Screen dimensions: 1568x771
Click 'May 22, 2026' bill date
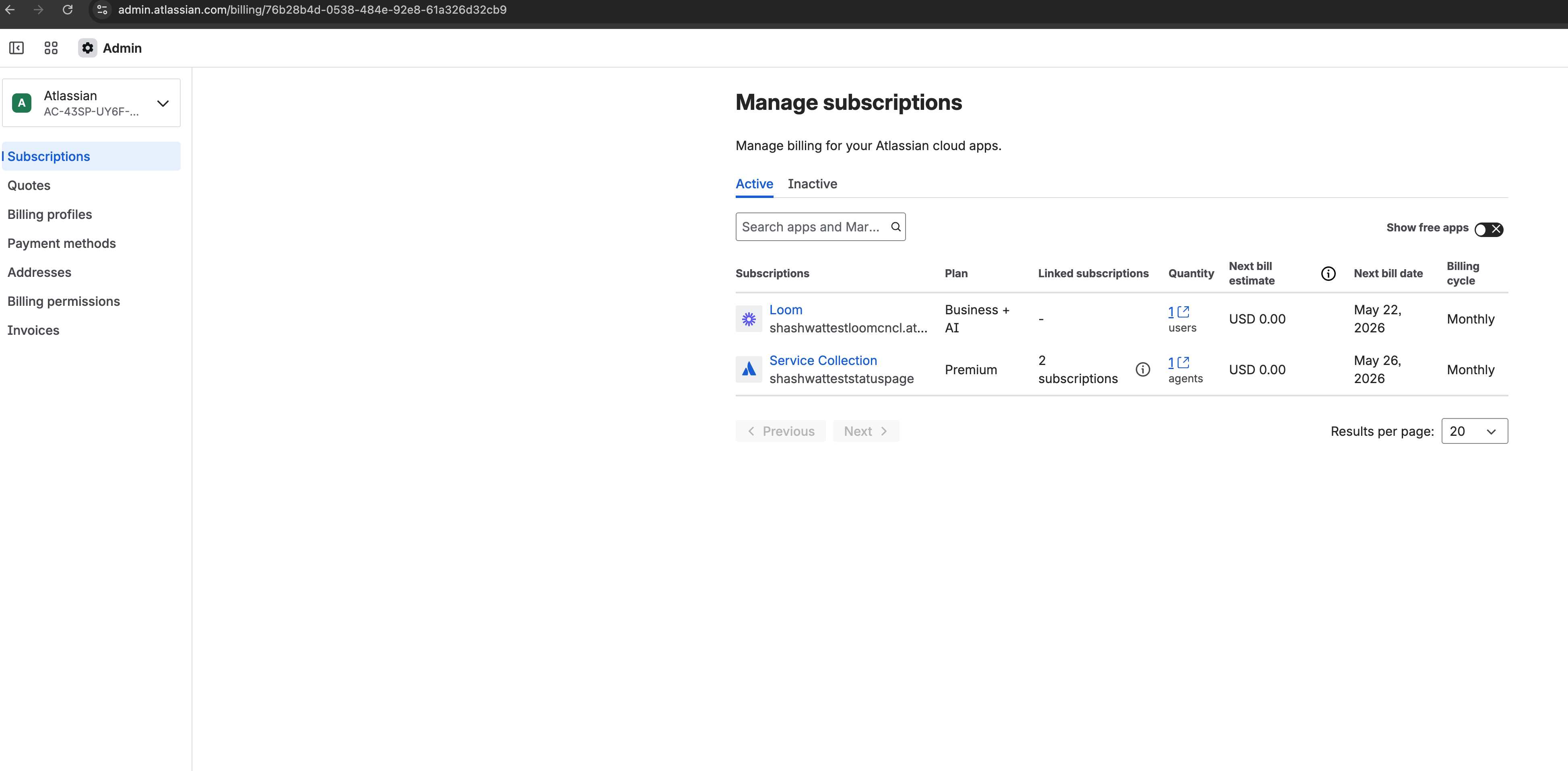[1378, 319]
